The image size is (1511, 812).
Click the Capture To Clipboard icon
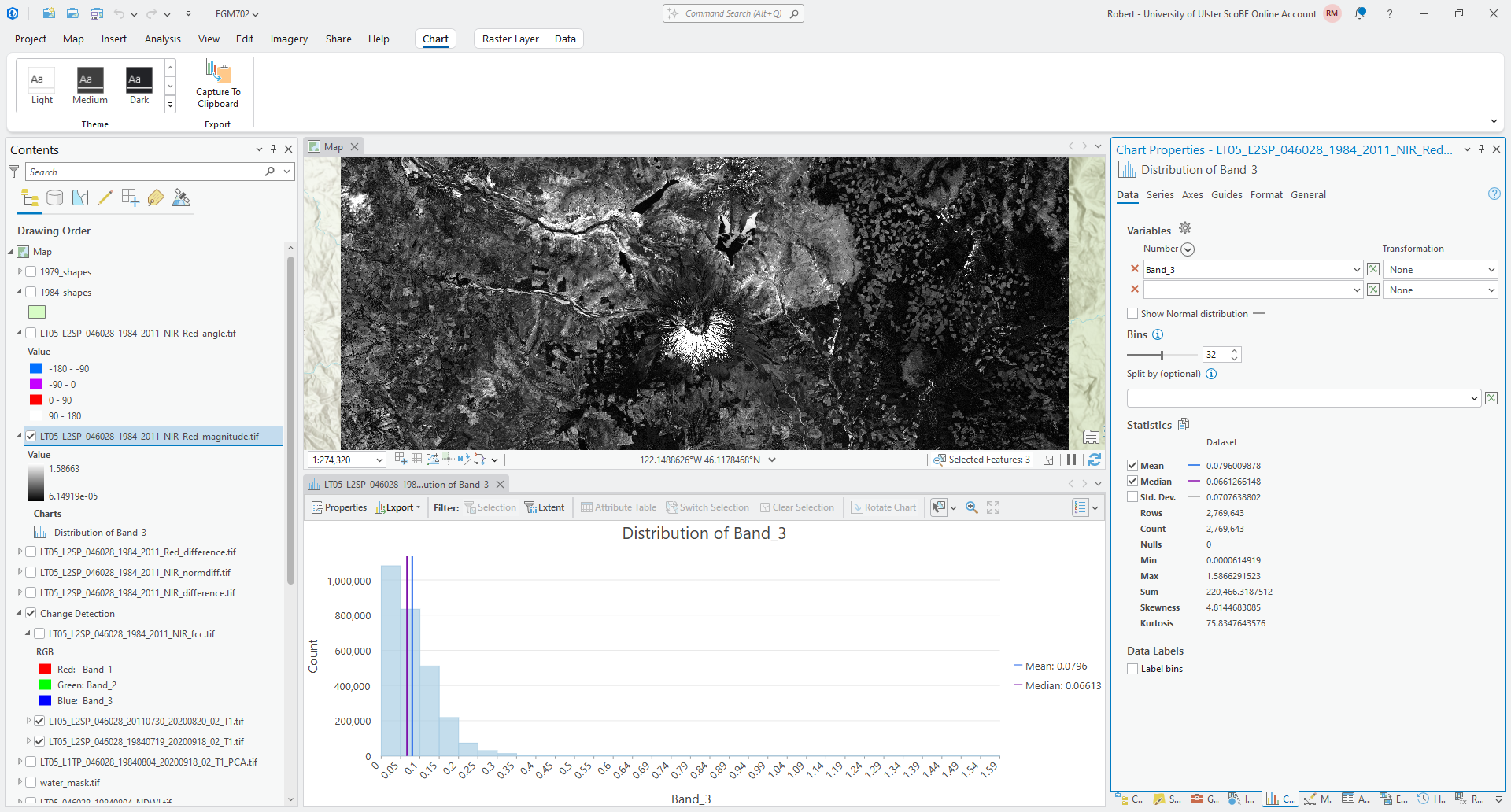tap(218, 73)
